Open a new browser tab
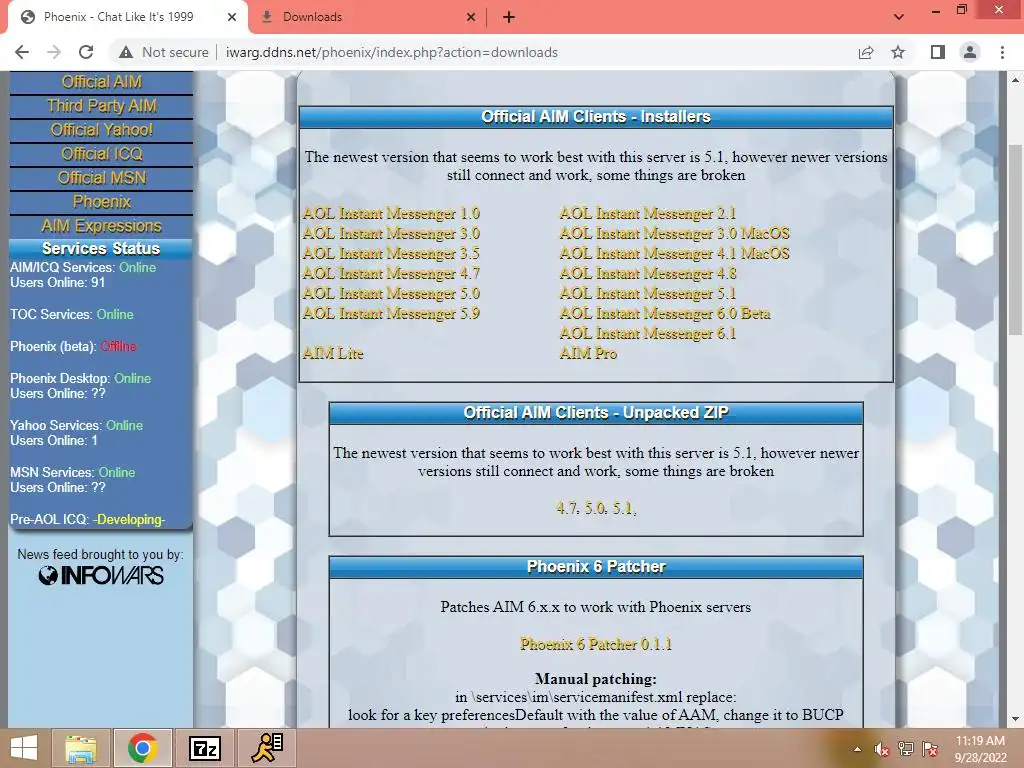The image size is (1024, 768). (x=509, y=17)
